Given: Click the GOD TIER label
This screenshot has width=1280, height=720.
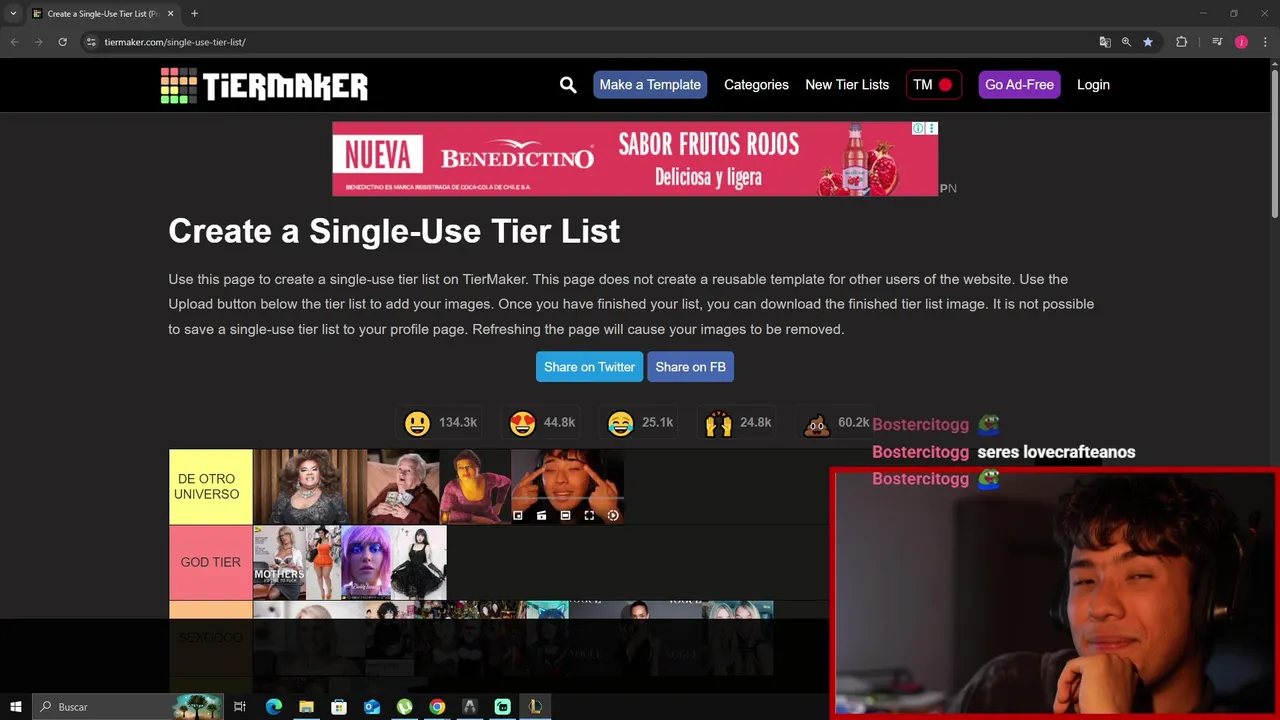Looking at the screenshot, I should (210, 562).
